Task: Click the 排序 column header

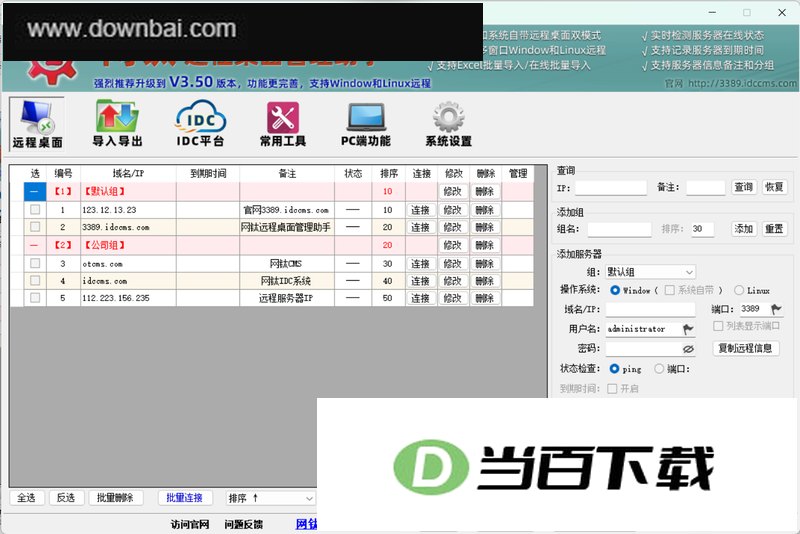Action: click(389, 173)
